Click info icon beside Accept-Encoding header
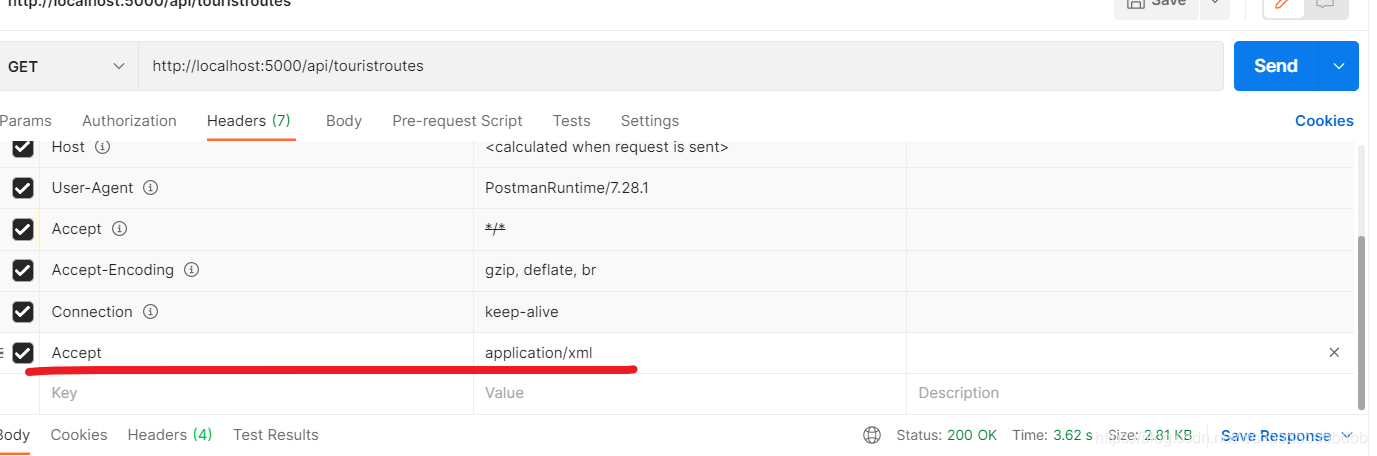 point(191,270)
